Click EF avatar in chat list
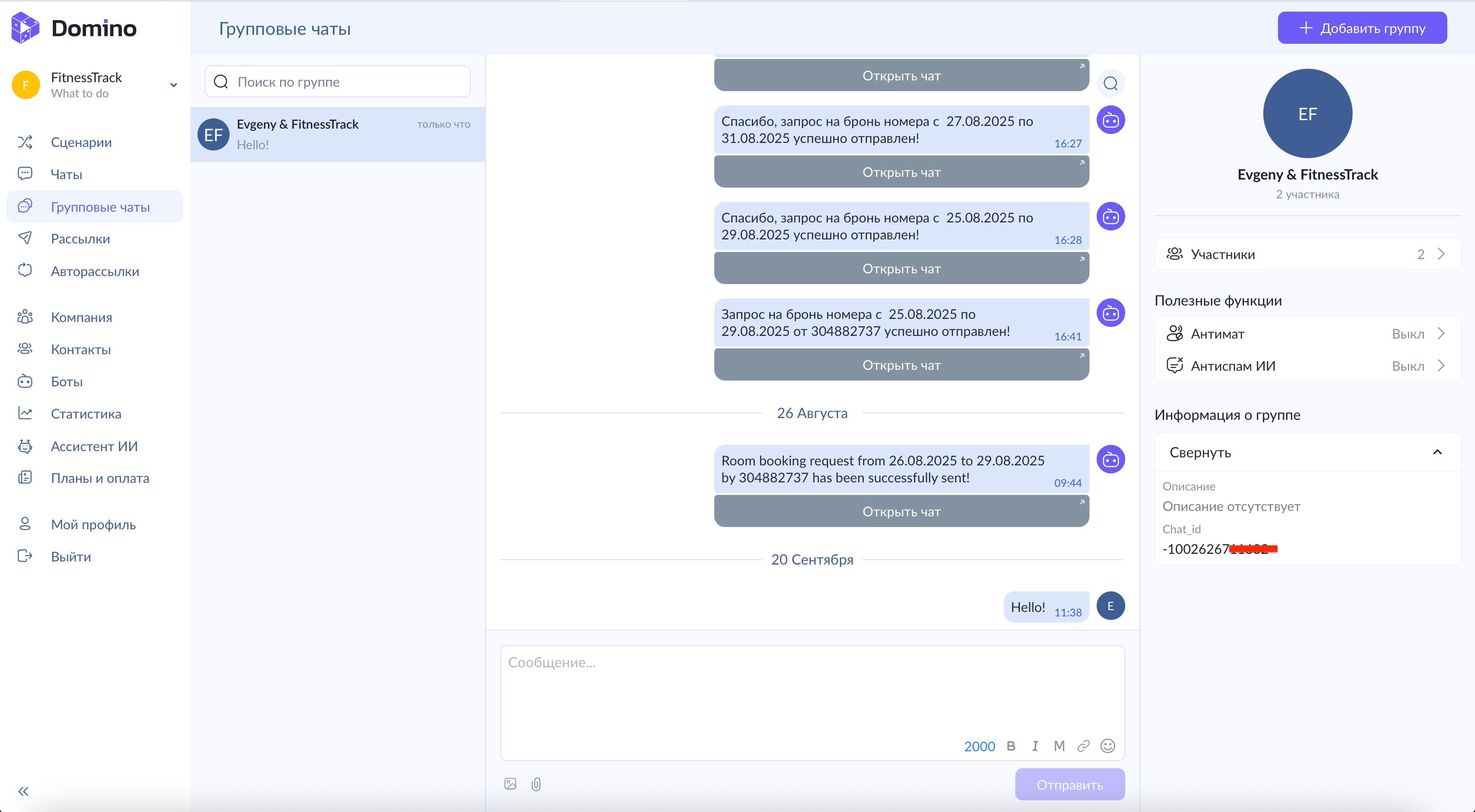The width and height of the screenshot is (1475, 812). click(x=214, y=134)
